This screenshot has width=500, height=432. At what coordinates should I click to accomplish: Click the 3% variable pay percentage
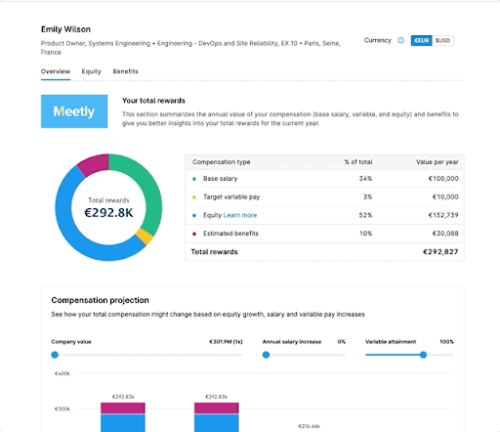pyautogui.click(x=368, y=197)
